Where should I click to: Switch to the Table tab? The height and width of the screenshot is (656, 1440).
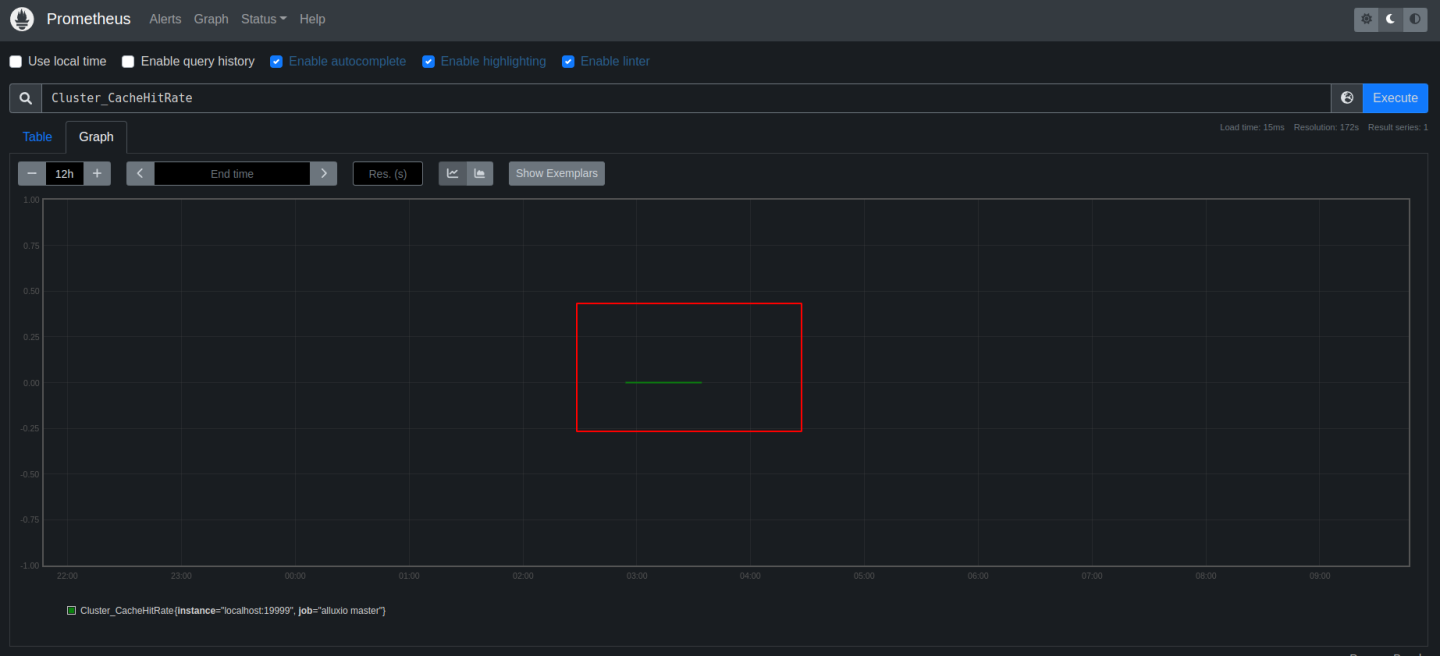point(37,137)
